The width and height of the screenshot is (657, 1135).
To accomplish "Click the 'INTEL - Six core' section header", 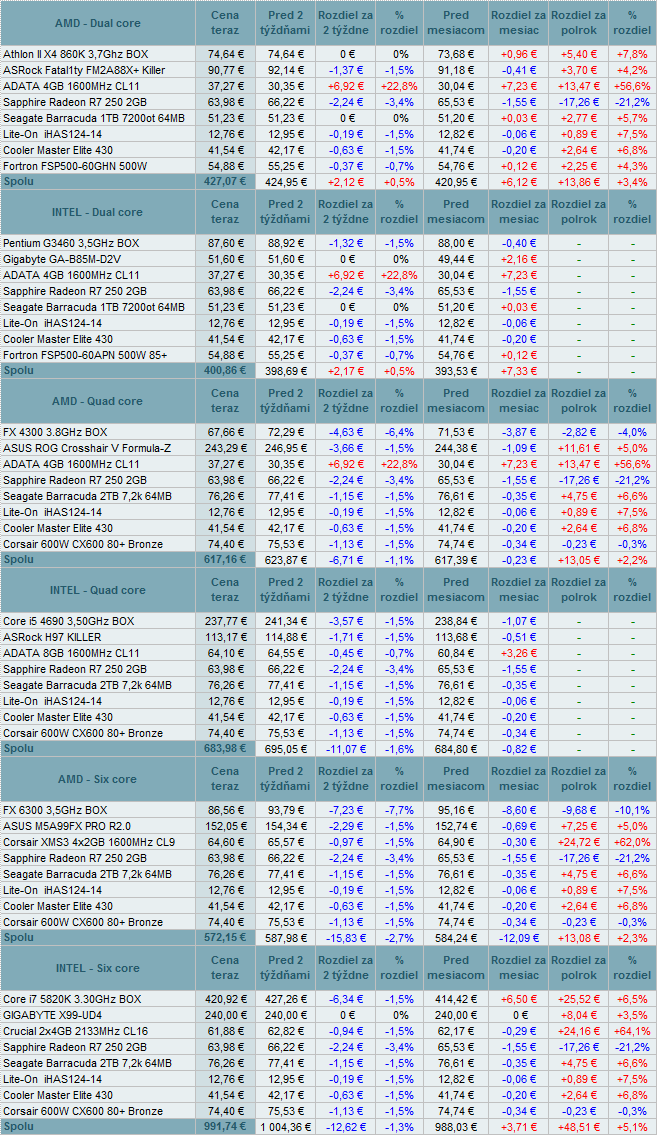I will 98,968.
